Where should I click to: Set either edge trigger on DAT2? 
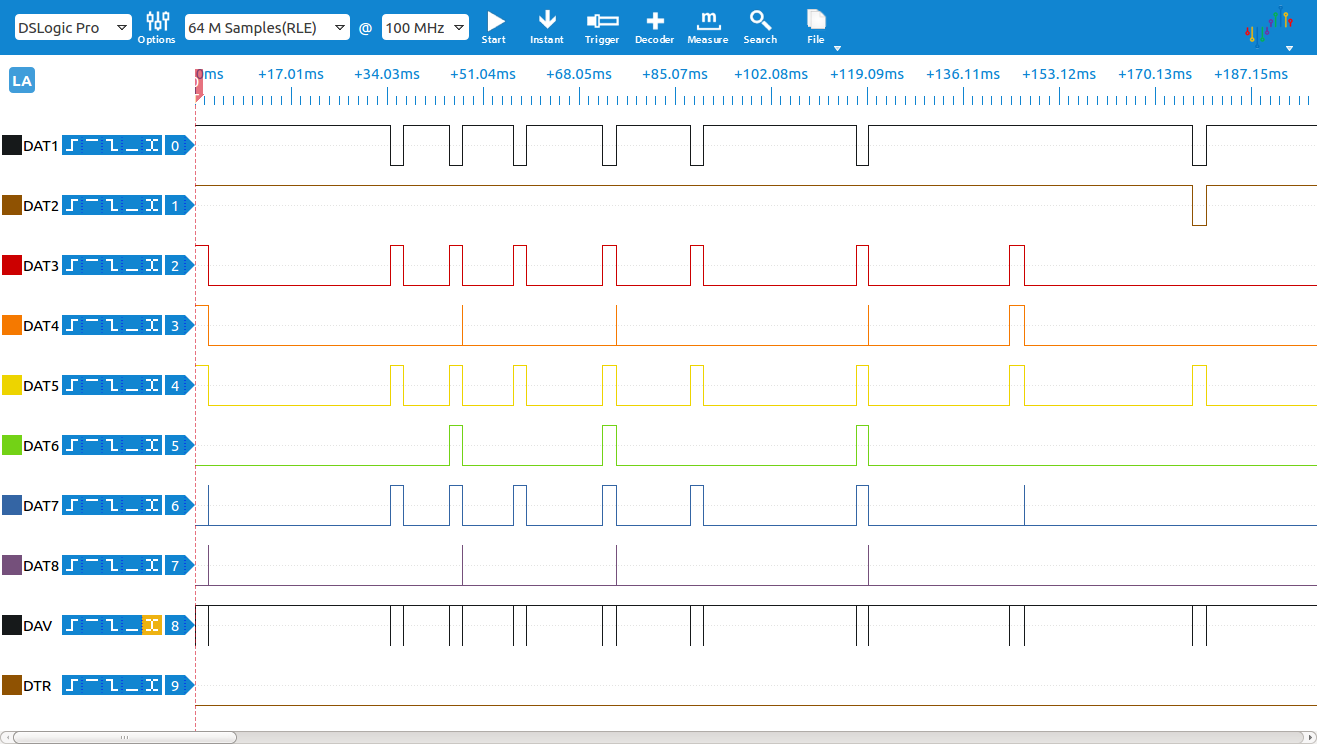coord(152,206)
